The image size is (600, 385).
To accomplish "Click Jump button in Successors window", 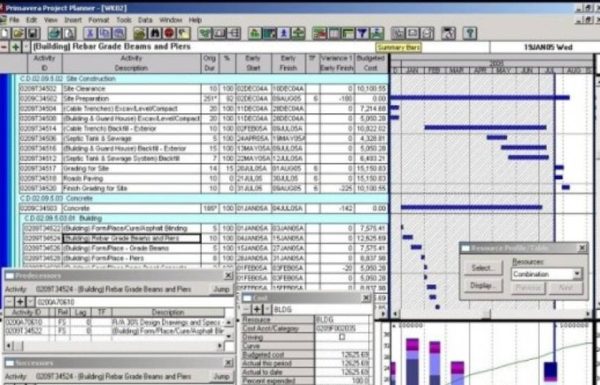I will 221,377.
